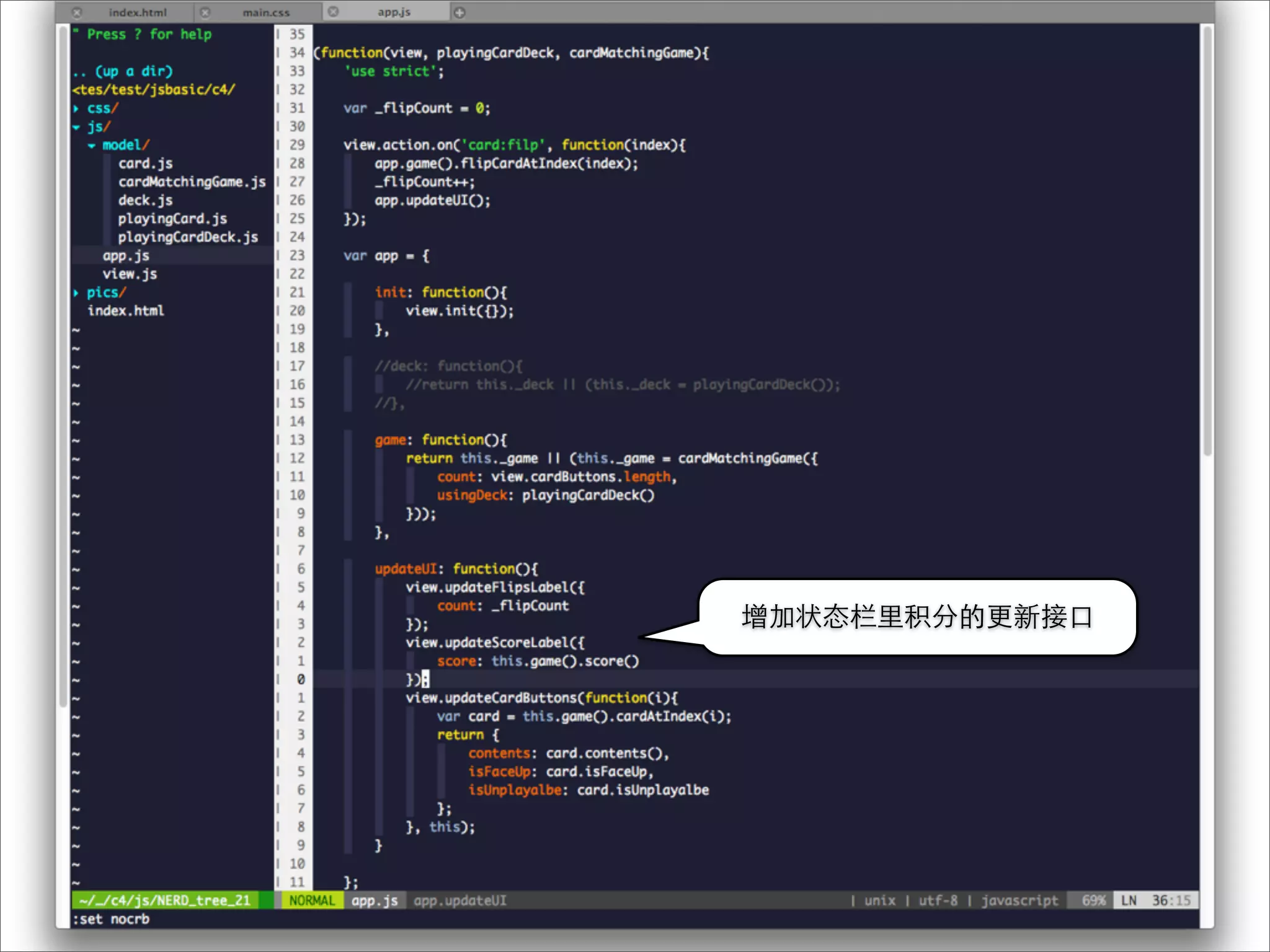Image resolution: width=1270 pixels, height=952 pixels.
Task: Click the utf-8 encoding indicator
Action: coord(938,901)
